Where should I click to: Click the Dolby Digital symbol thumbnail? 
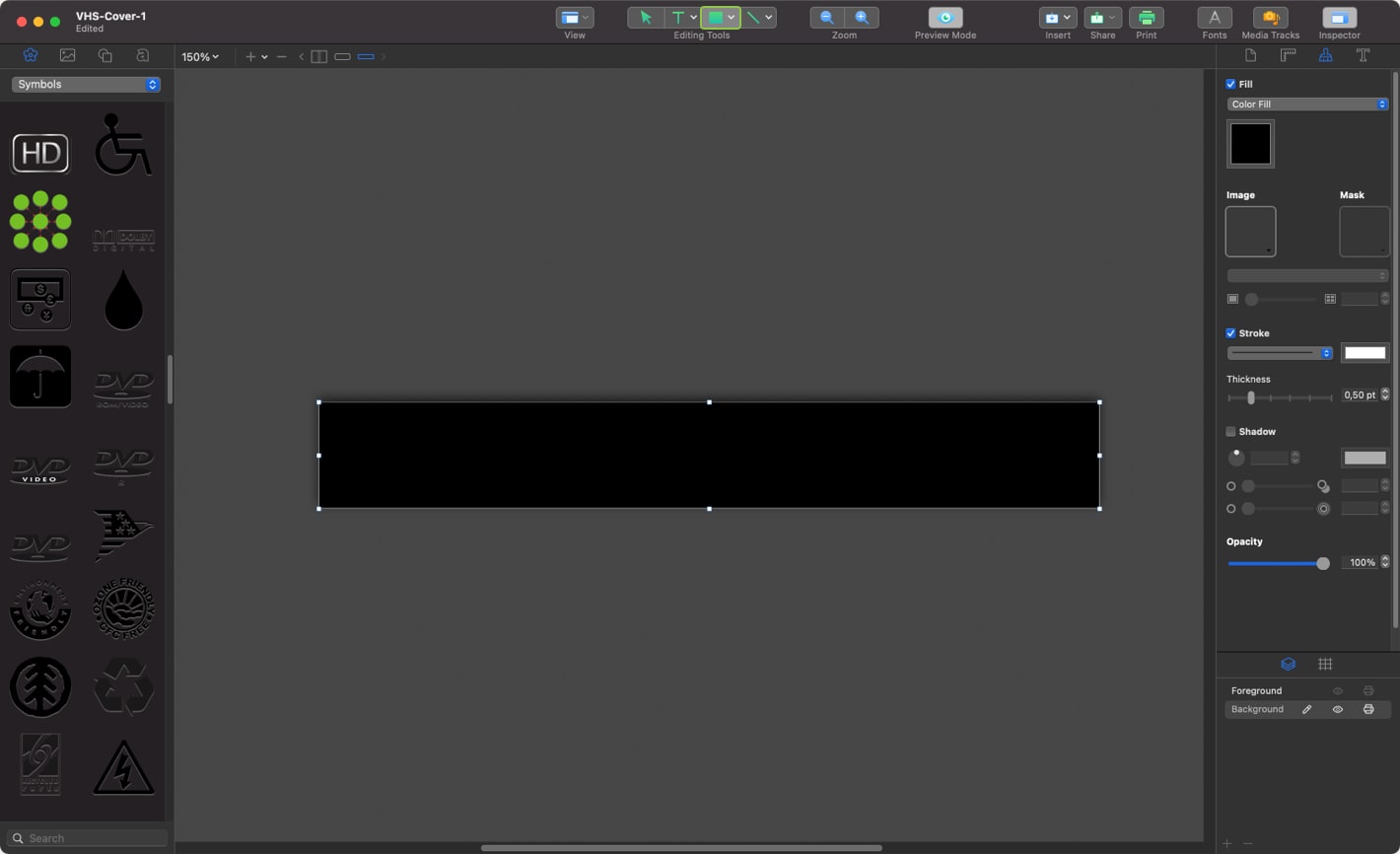(x=122, y=240)
